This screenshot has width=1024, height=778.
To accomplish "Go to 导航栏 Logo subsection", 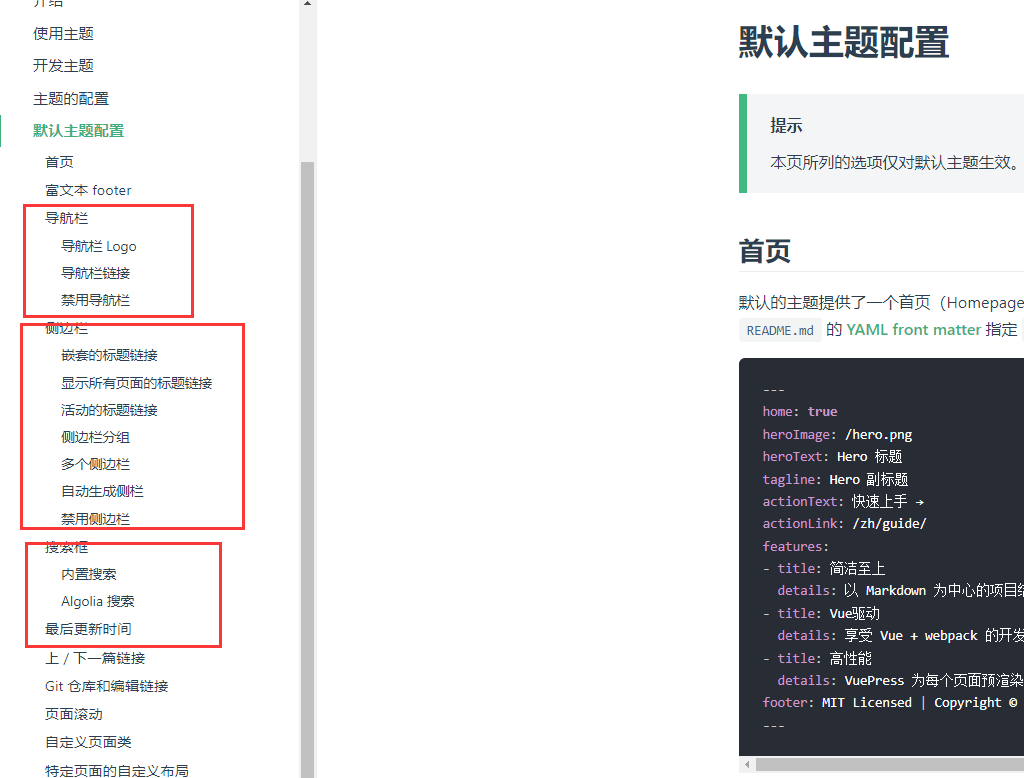I will (x=99, y=246).
